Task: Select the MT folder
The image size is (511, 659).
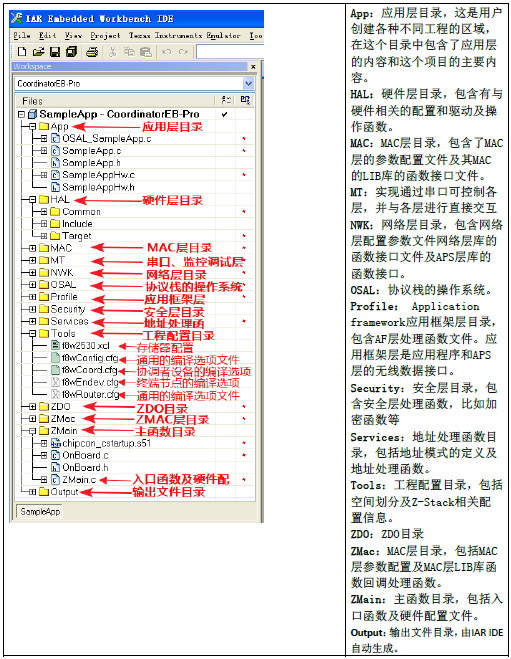Action: tap(58, 260)
